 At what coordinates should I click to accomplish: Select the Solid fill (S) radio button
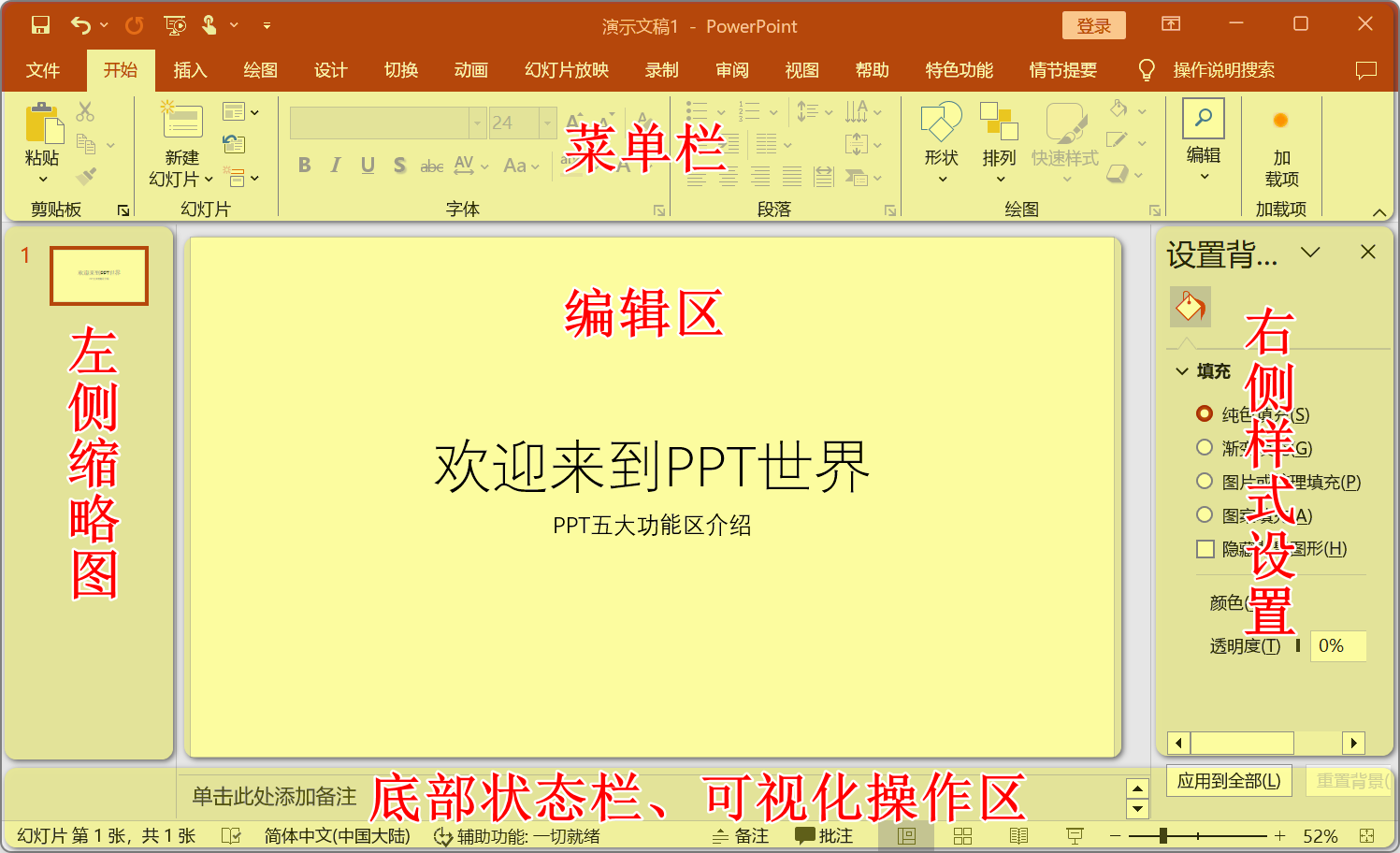1205,413
